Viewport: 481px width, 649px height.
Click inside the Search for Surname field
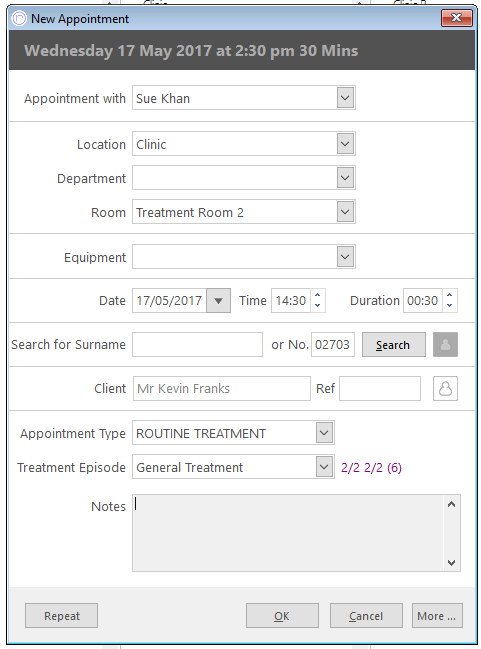[197, 344]
